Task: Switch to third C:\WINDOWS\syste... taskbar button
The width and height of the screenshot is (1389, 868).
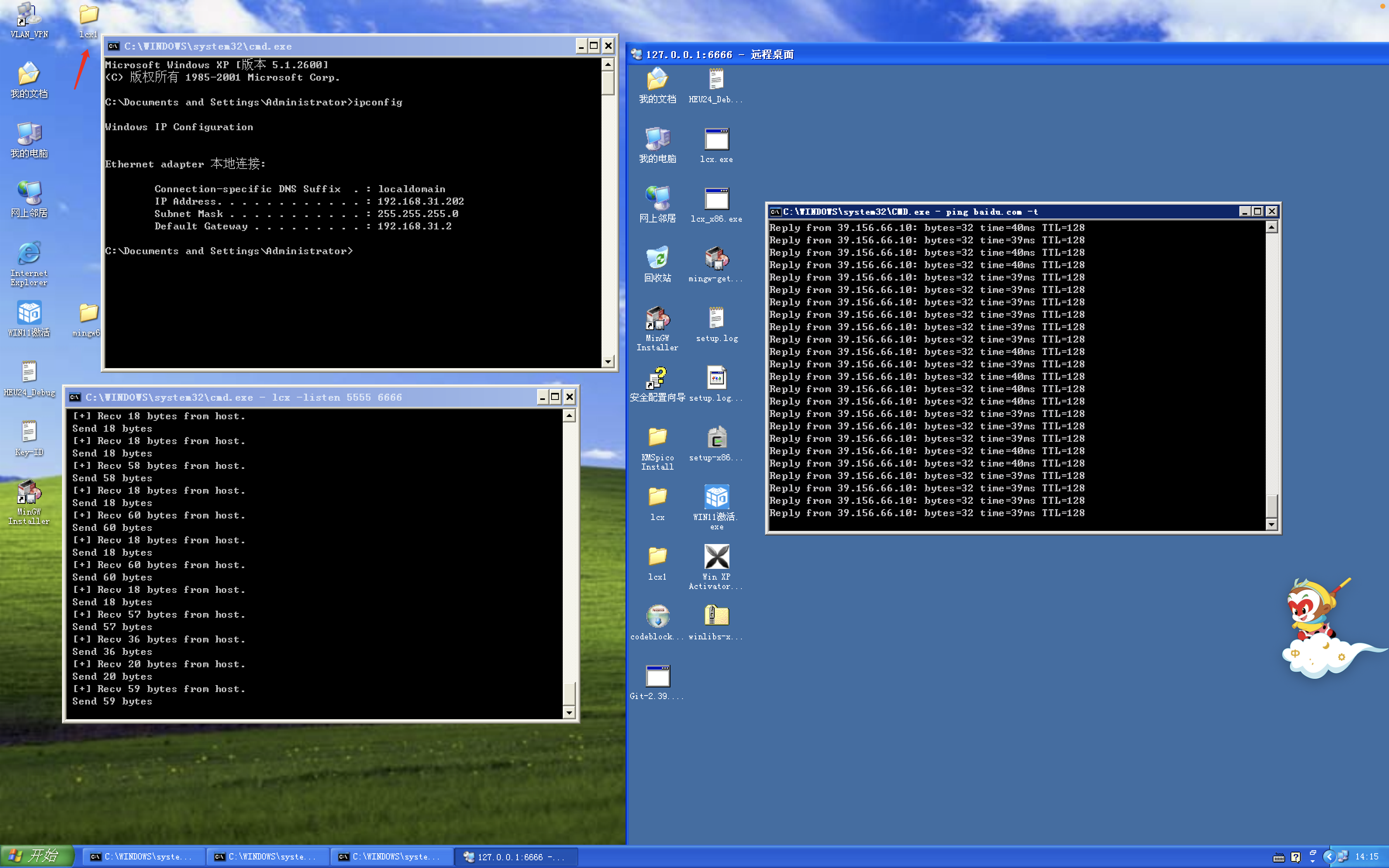Action: (x=391, y=856)
